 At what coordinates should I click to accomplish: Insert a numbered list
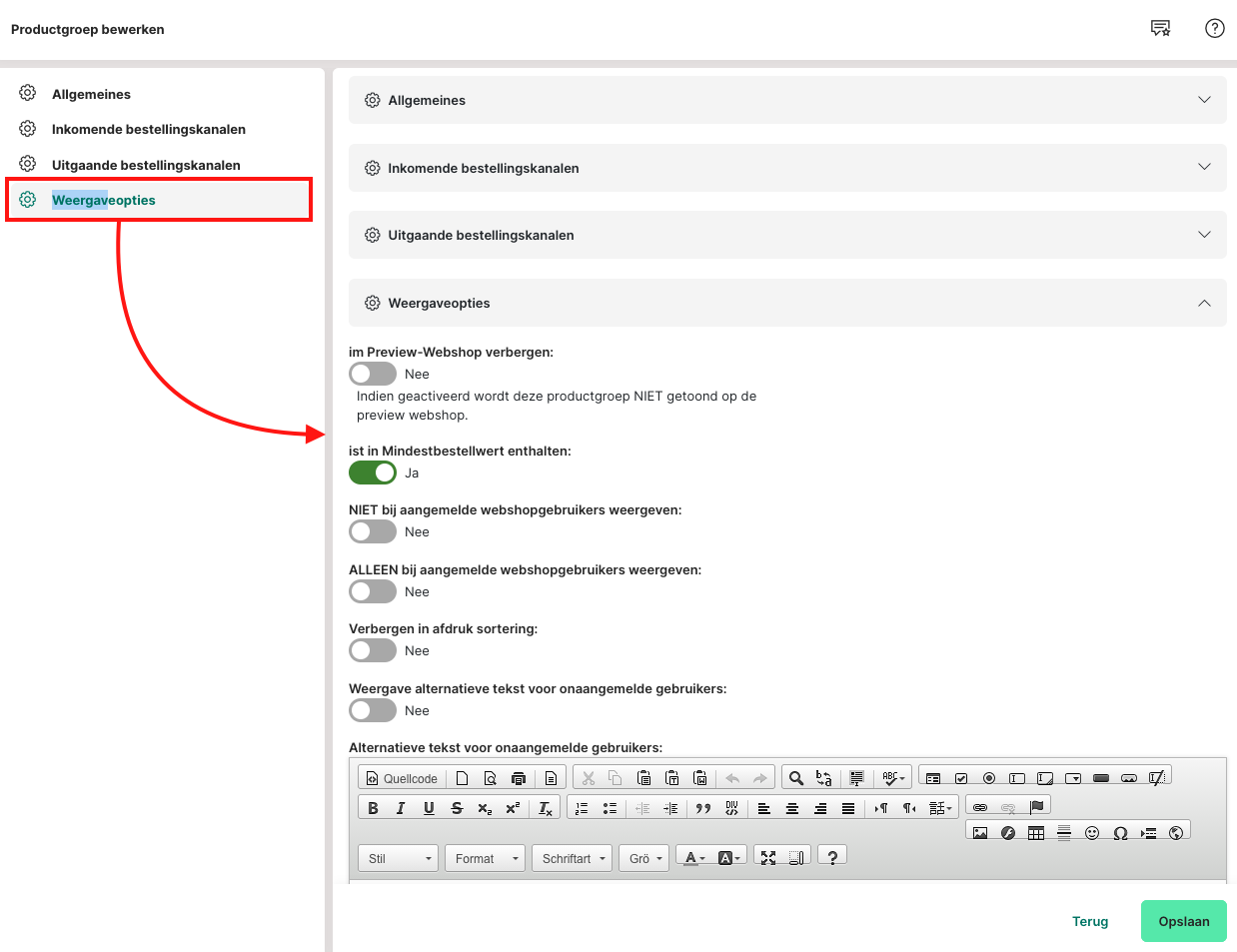tap(582, 808)
